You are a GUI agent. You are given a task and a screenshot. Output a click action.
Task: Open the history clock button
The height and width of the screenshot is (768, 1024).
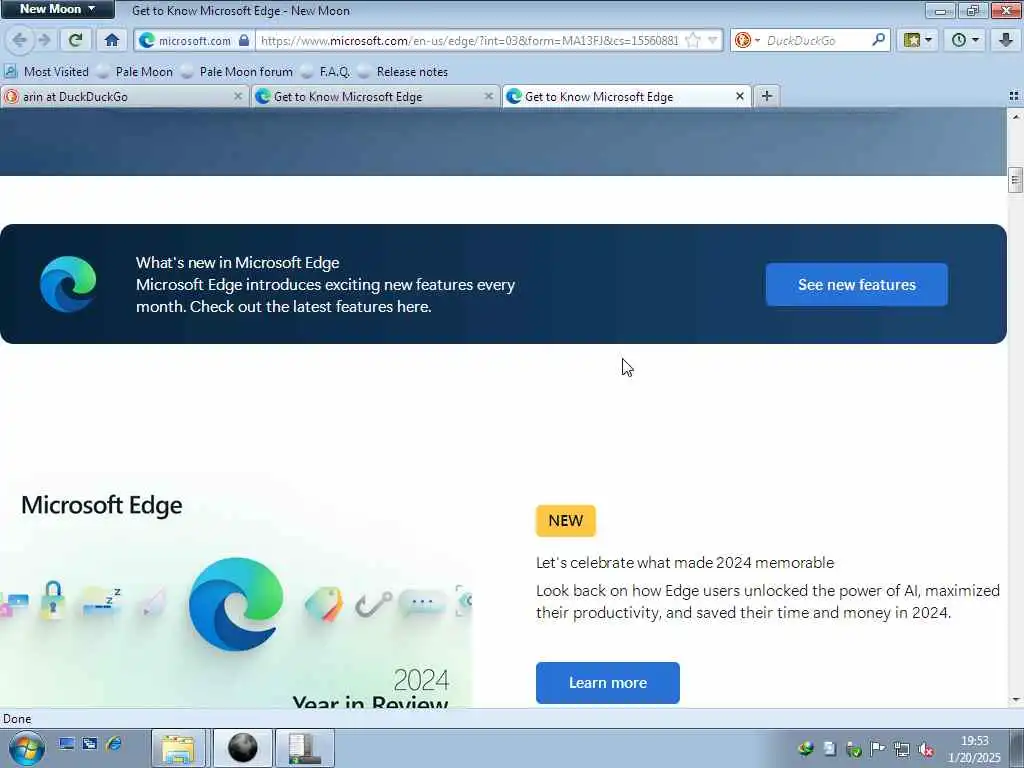point(965,40)
